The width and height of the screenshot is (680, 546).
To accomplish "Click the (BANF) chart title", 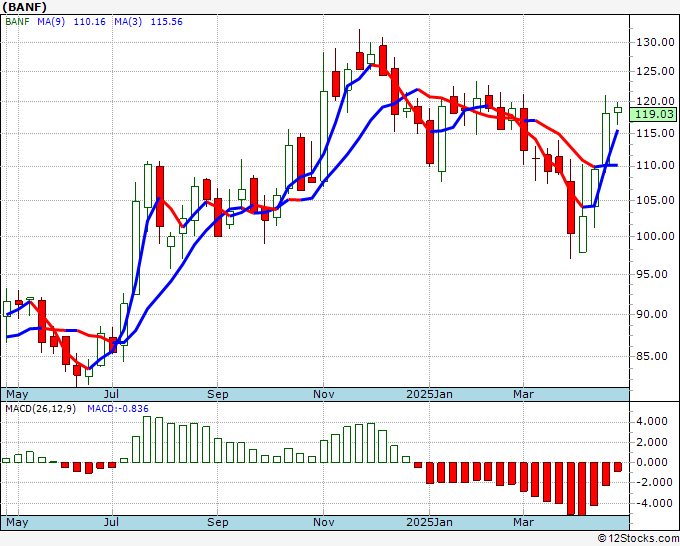I will point(25,7).
